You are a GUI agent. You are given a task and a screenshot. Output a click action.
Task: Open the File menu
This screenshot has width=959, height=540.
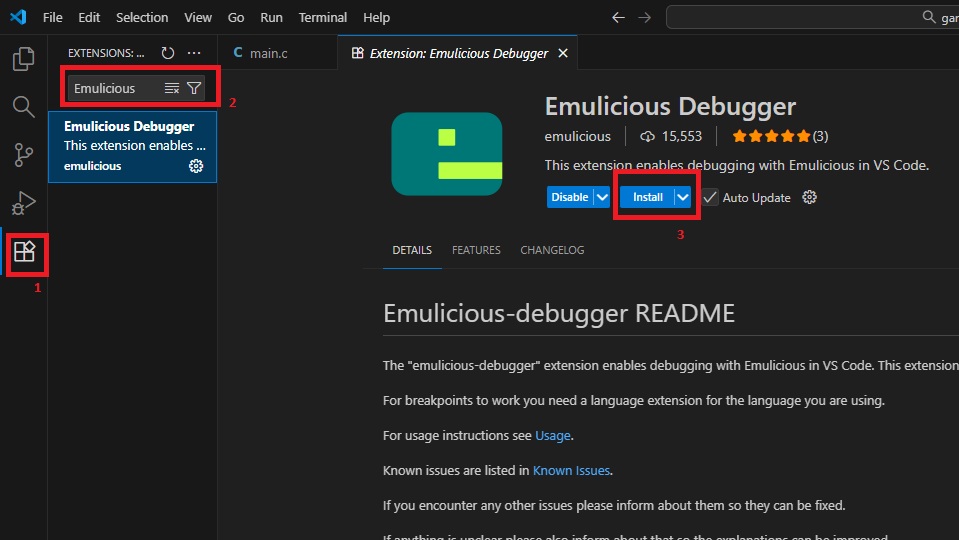(53, 18)
